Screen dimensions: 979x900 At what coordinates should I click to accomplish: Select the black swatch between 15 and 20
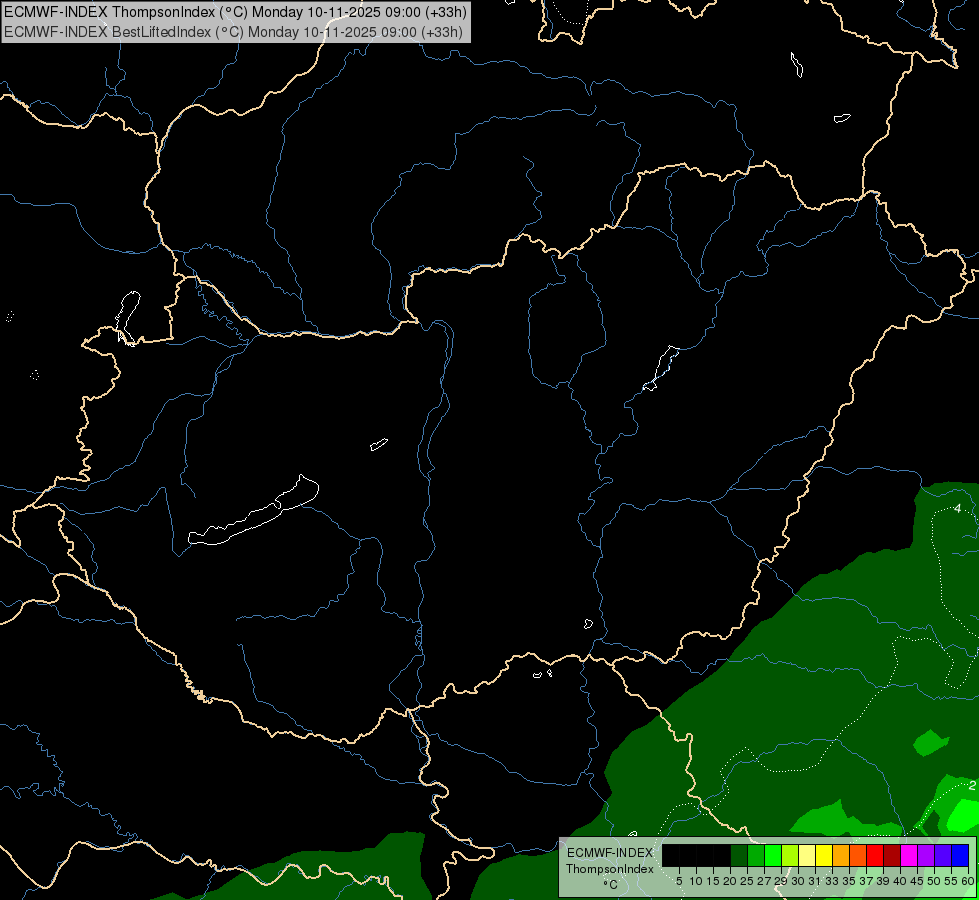coord(722,855)
